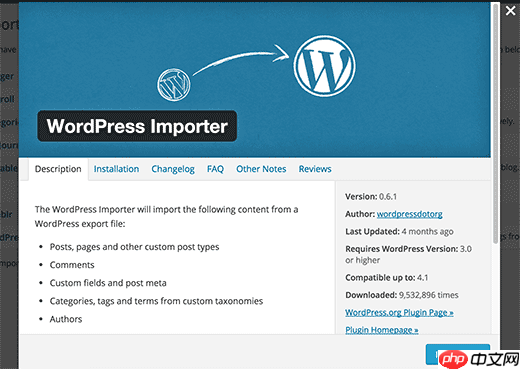Open the Plugin Homepage link
The width and height of the screenshot is (520, 369).
click(x=382, y=330)
